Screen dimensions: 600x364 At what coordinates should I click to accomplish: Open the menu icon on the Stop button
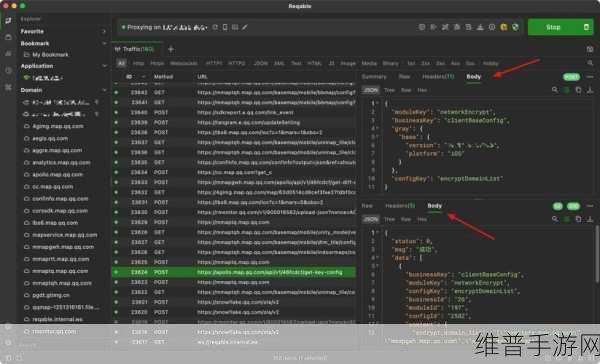coord(586,27)
